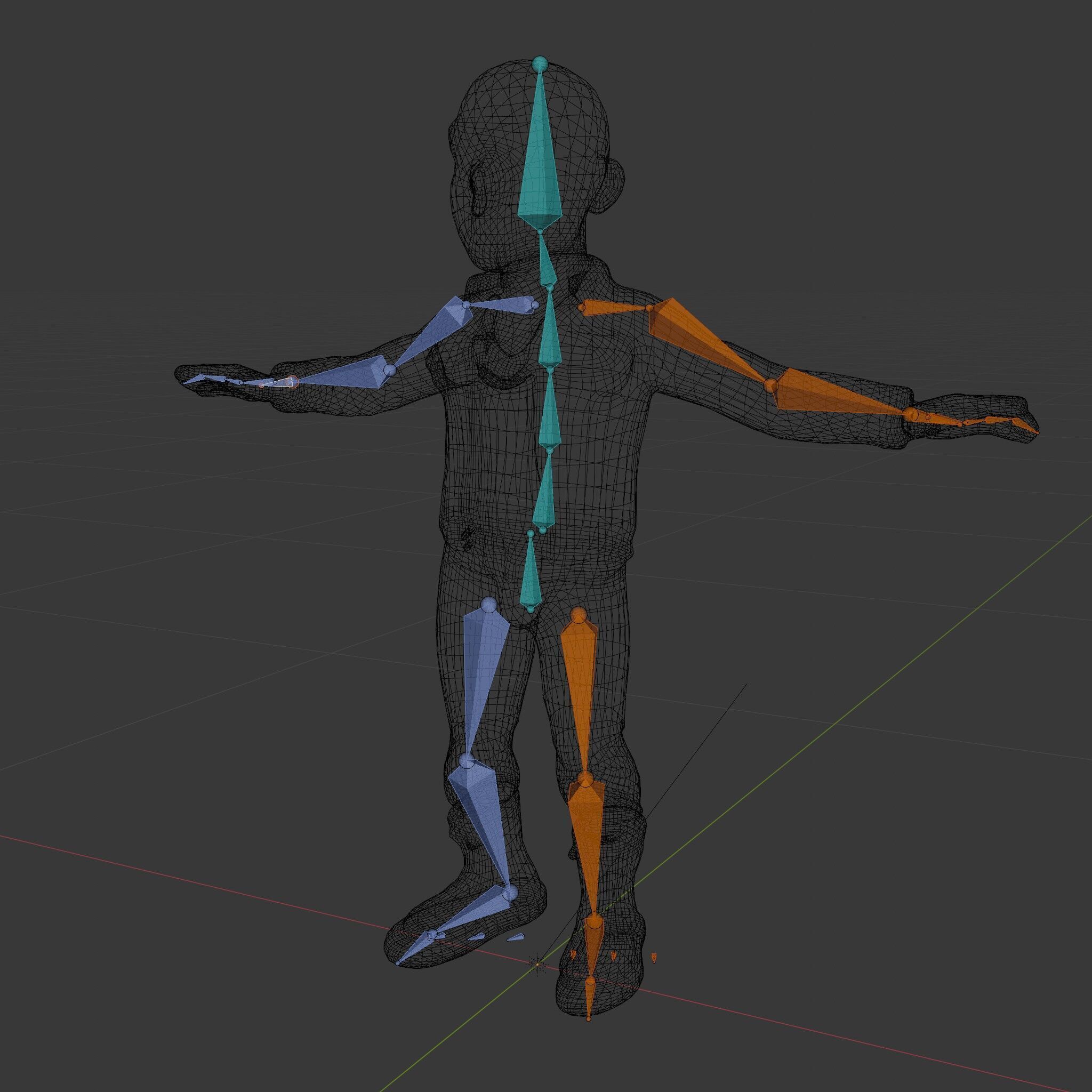
Task: Click the orange hip joint sphere
Action: 577,614
